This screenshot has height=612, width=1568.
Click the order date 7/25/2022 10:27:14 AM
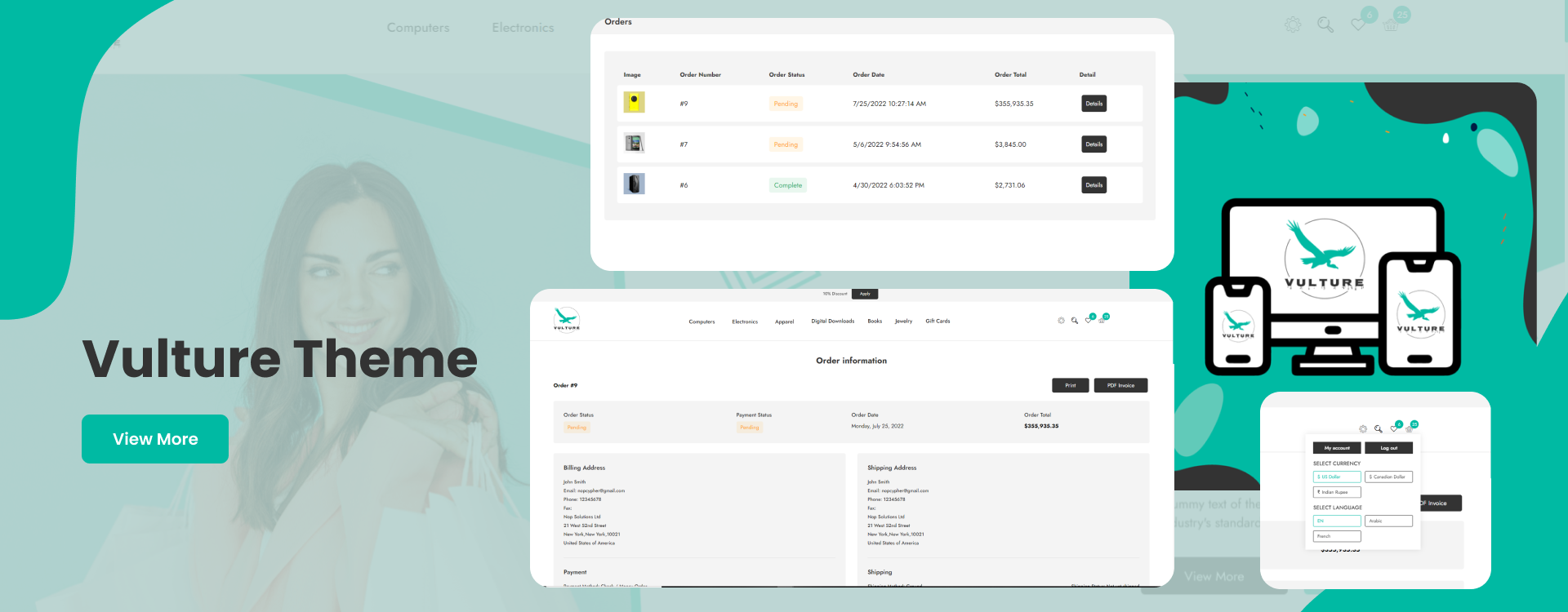889,104
